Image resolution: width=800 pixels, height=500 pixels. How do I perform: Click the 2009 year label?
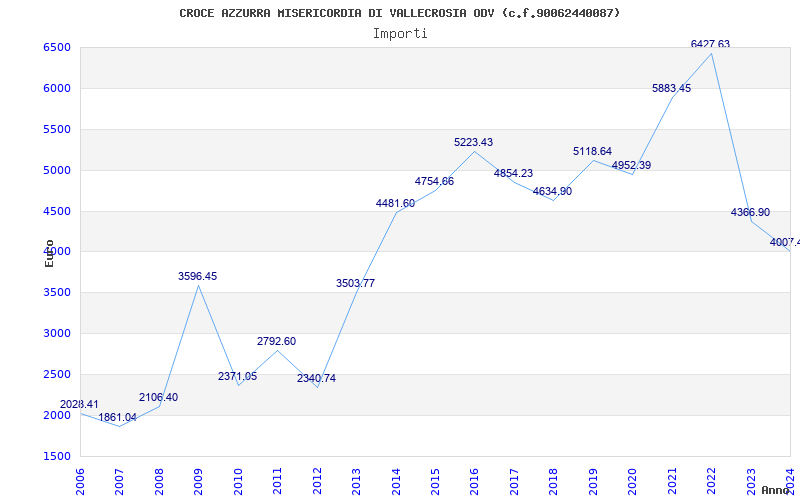click(x=198, y=481)
